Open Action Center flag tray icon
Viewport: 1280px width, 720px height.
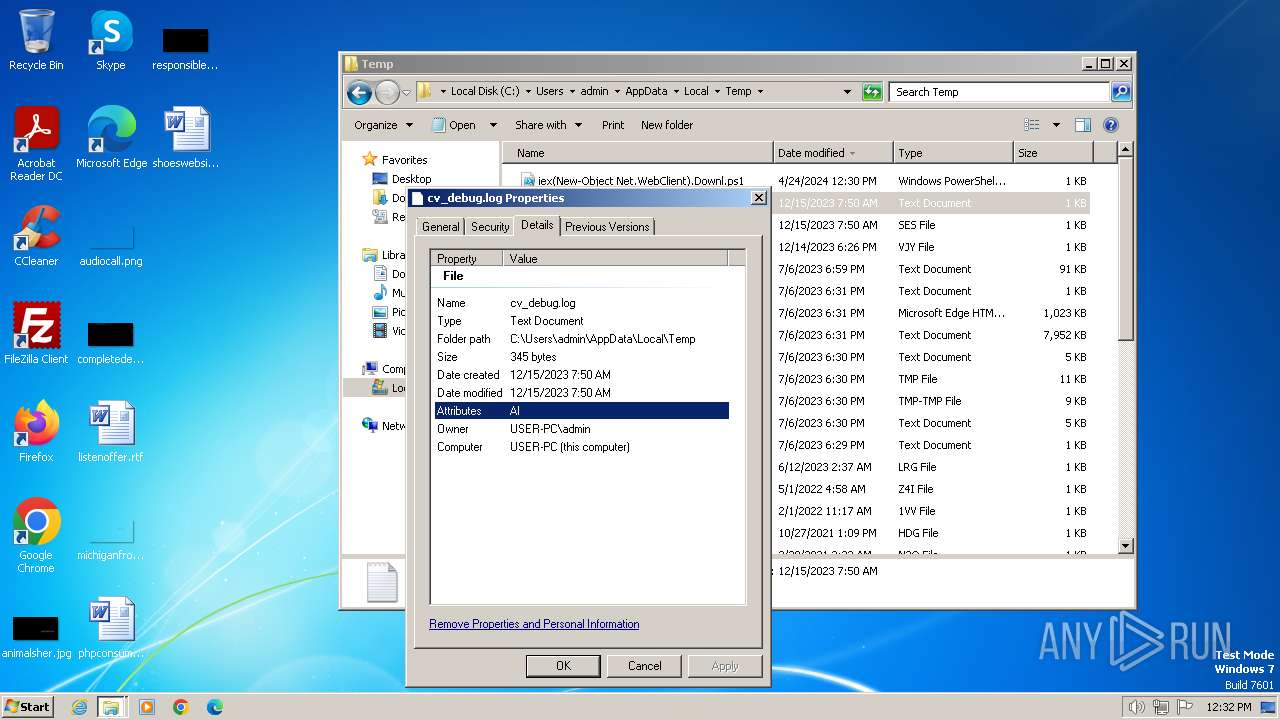click(x=1186, y=707)
